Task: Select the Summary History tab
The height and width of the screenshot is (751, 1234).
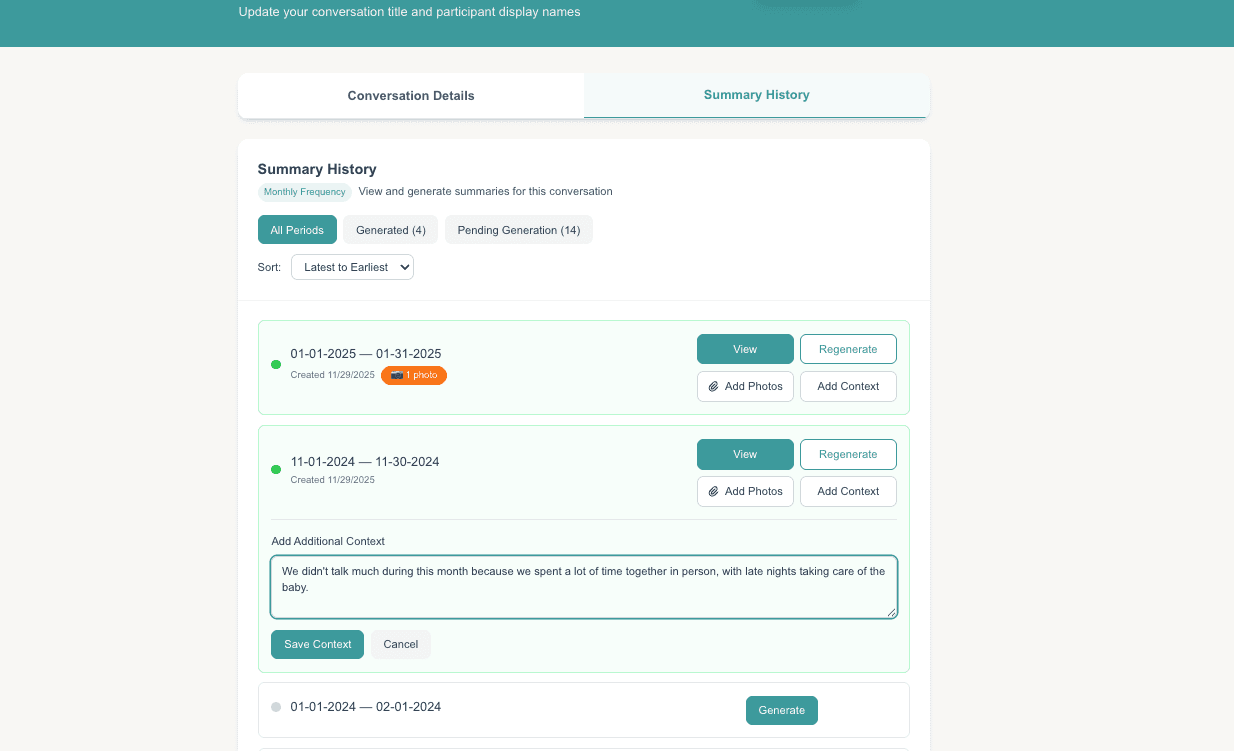Action: [x=756, y=94]
